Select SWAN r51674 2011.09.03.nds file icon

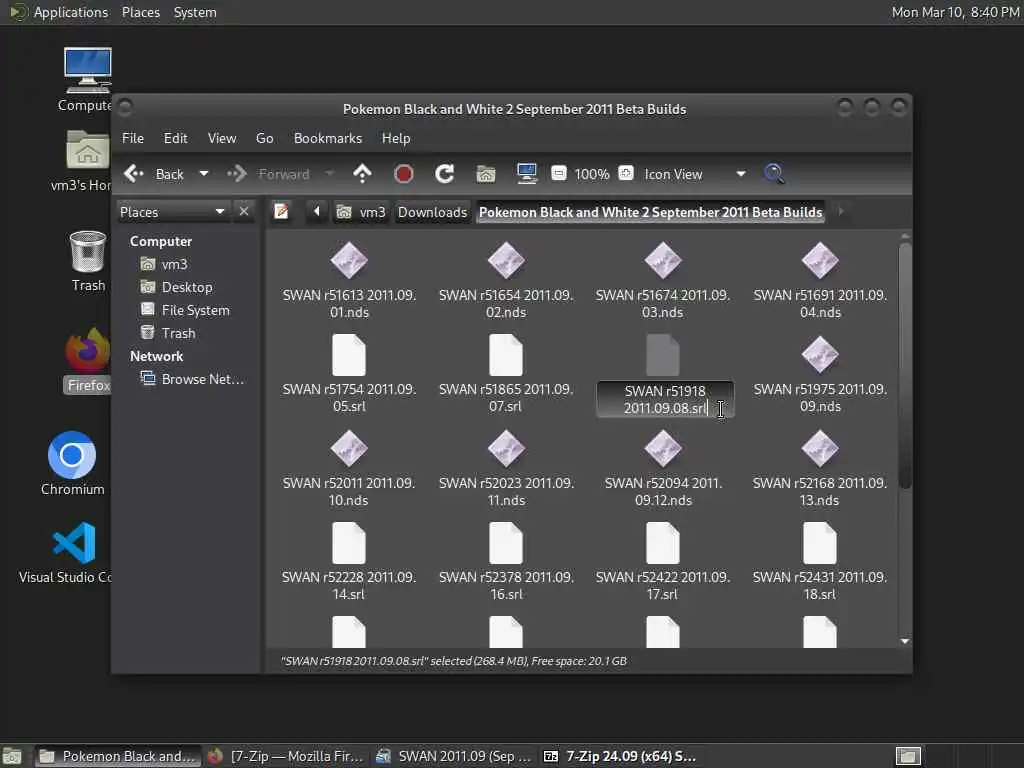coord(663,261)
